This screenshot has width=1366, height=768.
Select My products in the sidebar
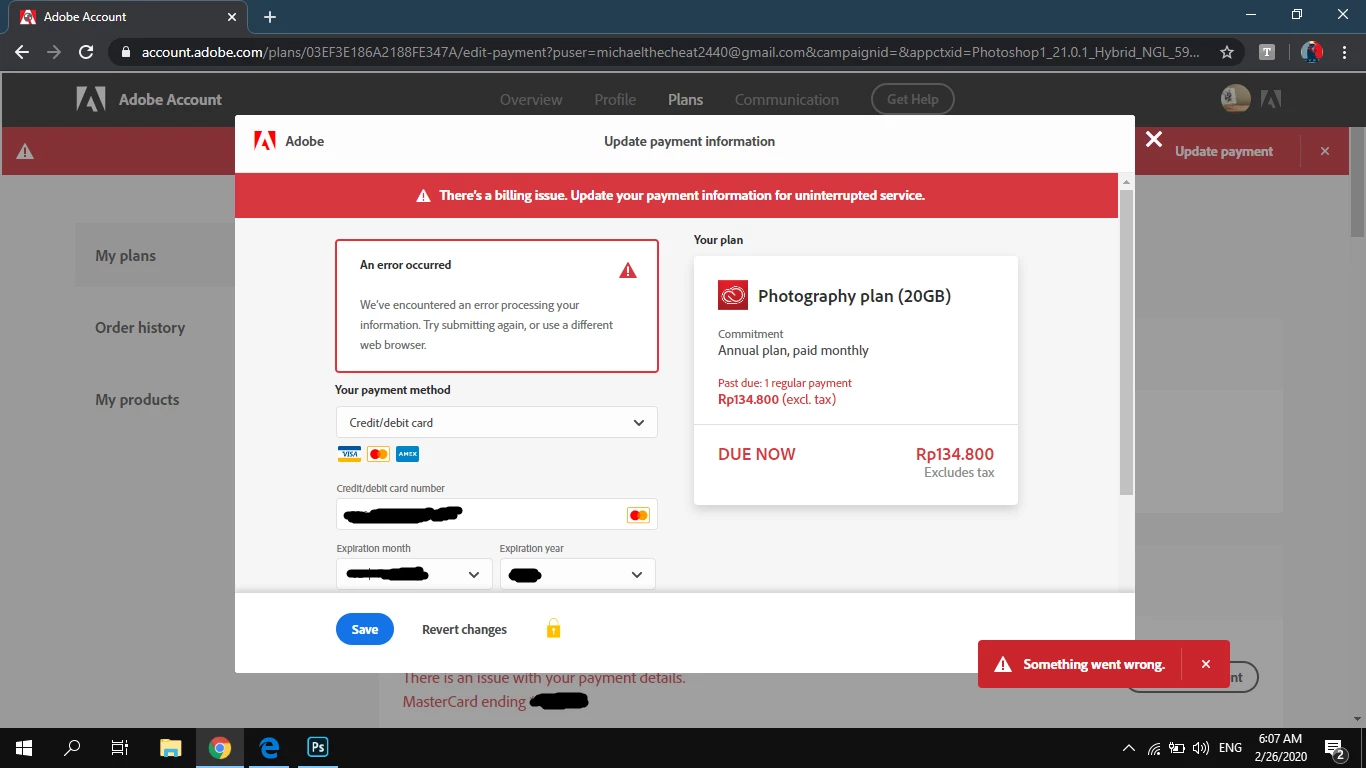(137, 399)
